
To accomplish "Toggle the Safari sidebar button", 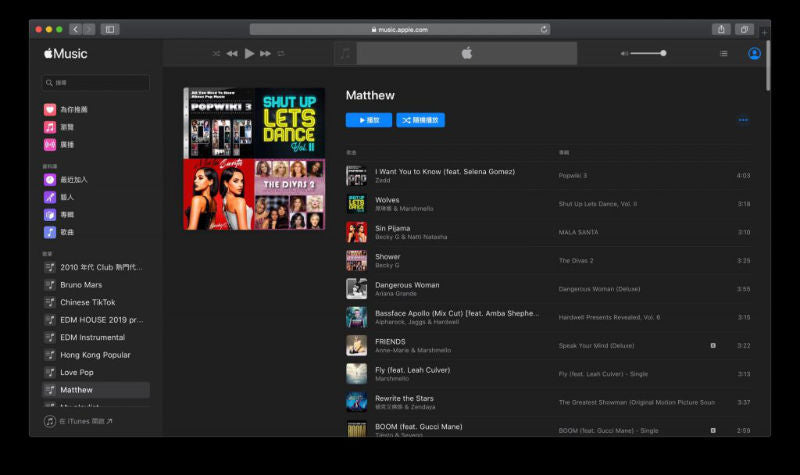I will (110, 29).
